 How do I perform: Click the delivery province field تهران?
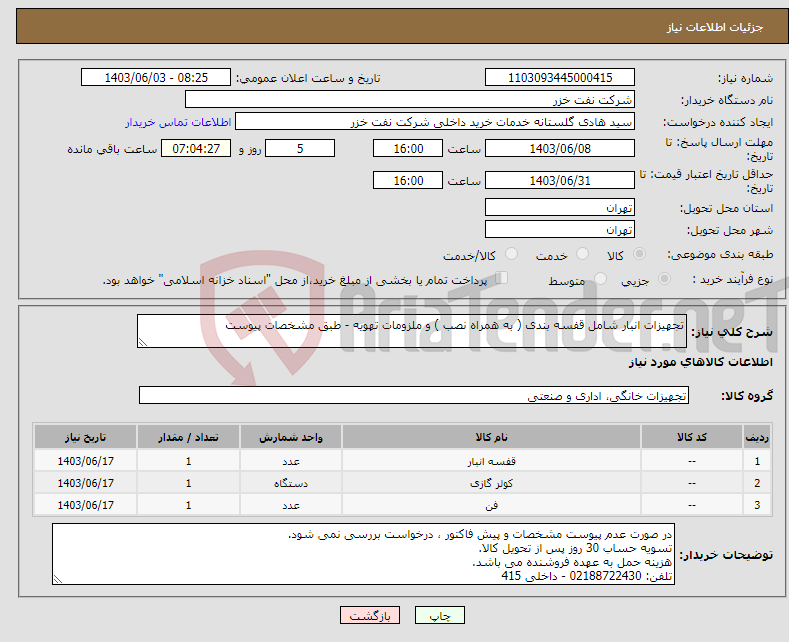click(560, 207)
